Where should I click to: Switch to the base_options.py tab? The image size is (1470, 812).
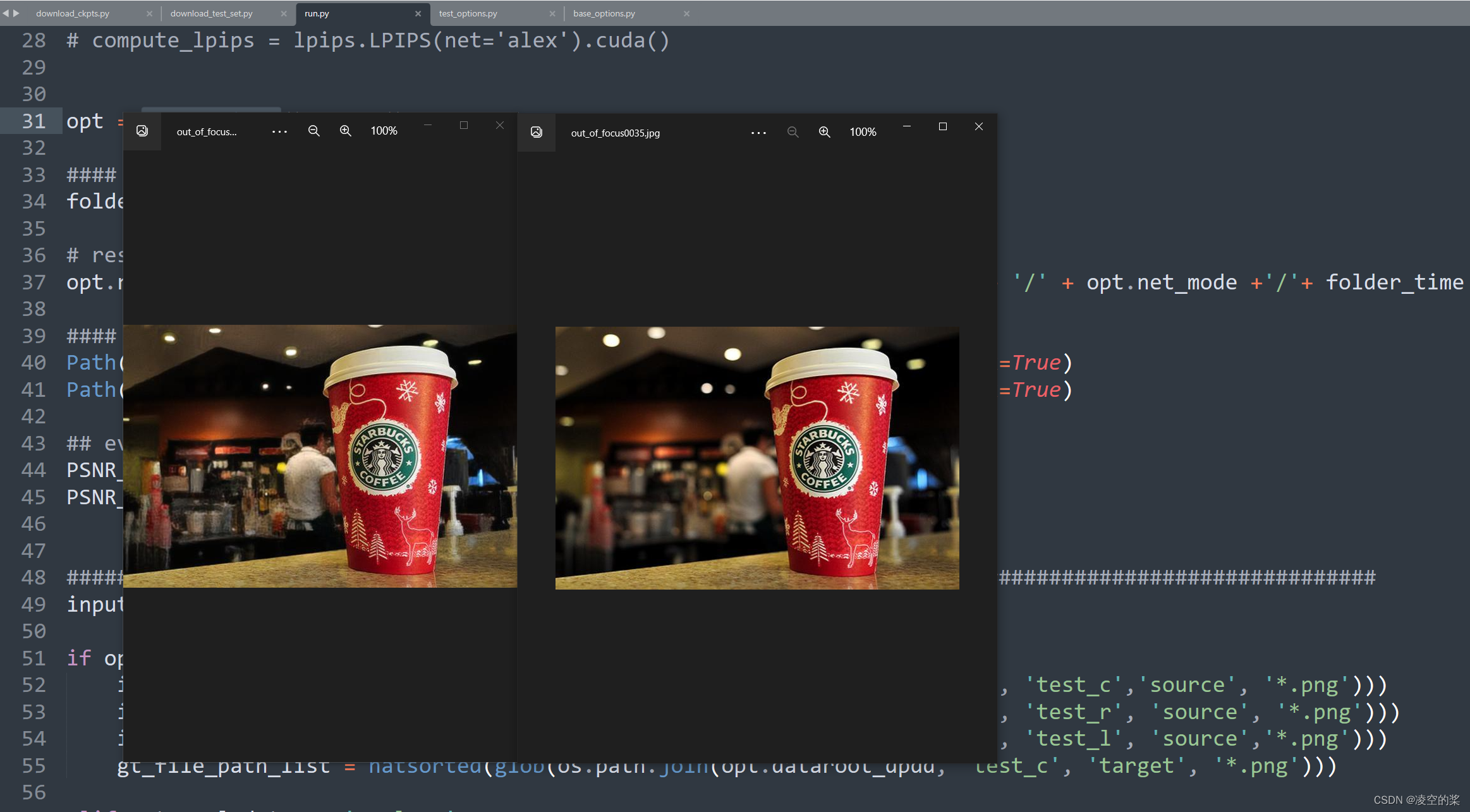tap(603, 13)
